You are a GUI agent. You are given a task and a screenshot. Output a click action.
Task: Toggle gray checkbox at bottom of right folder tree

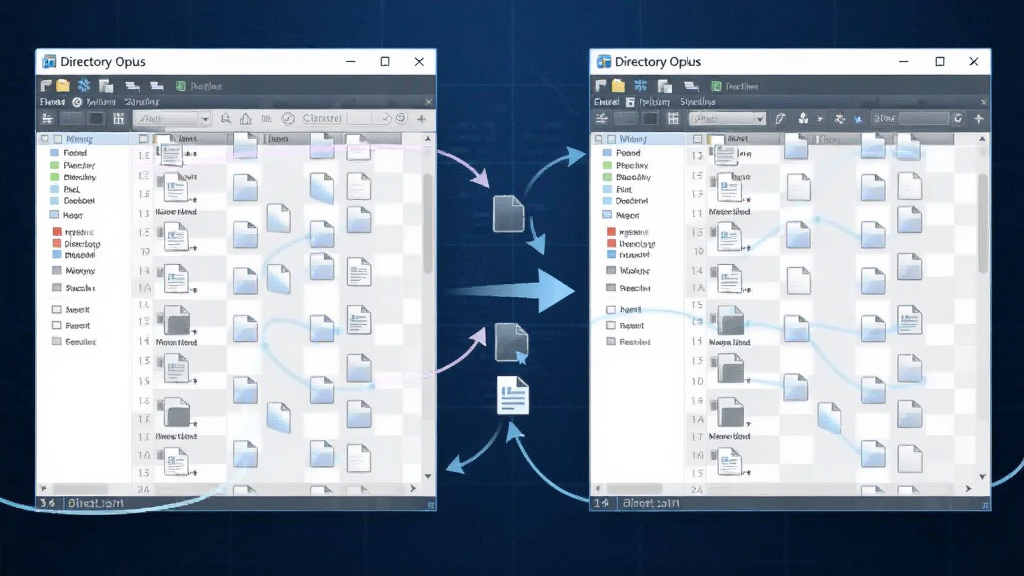[x=611, y=341]
